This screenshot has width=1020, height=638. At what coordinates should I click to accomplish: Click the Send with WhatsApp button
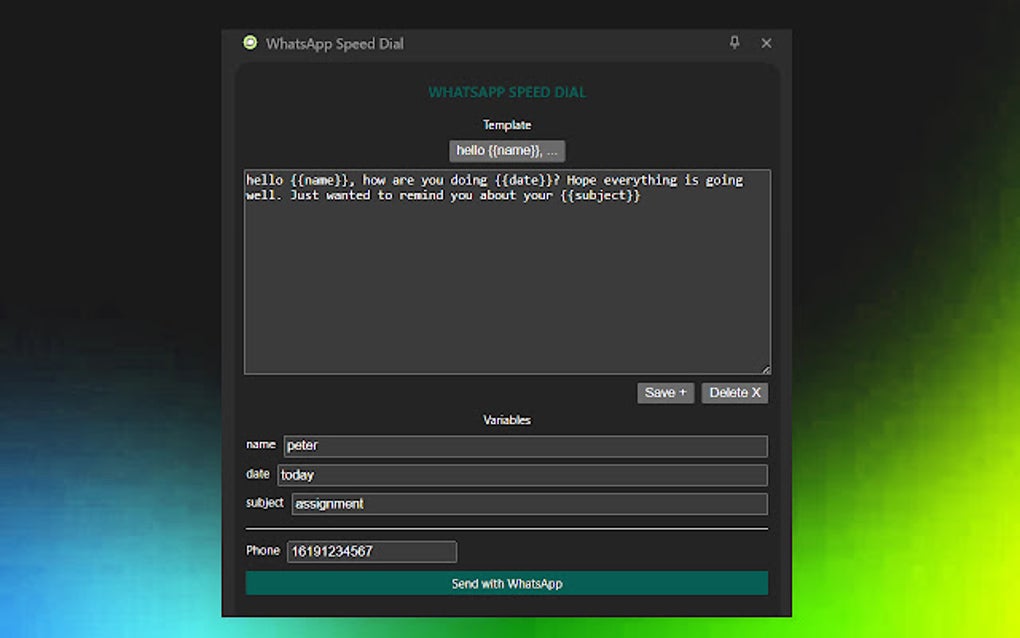pos(507,583)
